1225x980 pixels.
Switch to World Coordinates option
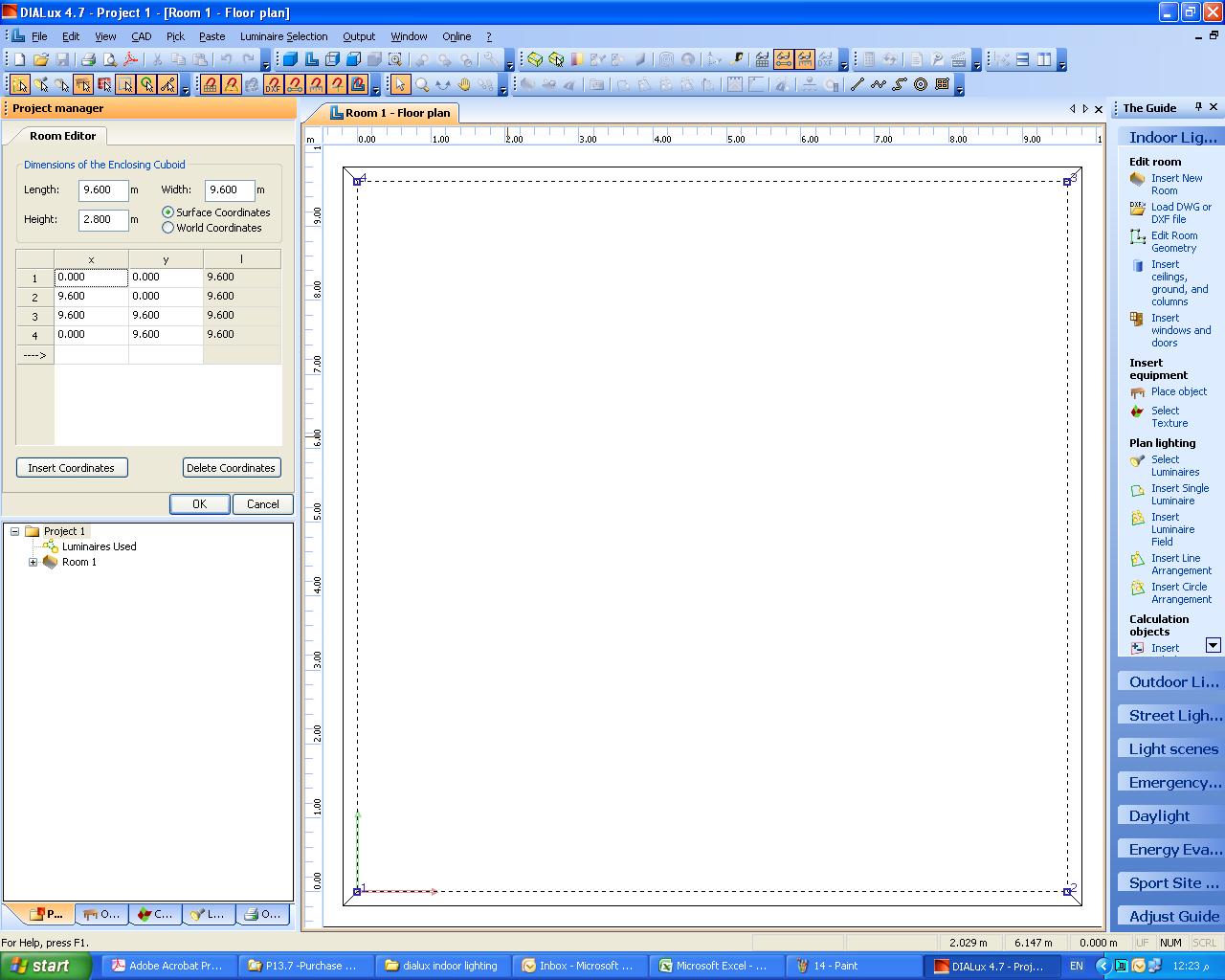click(x=168, y=228)
